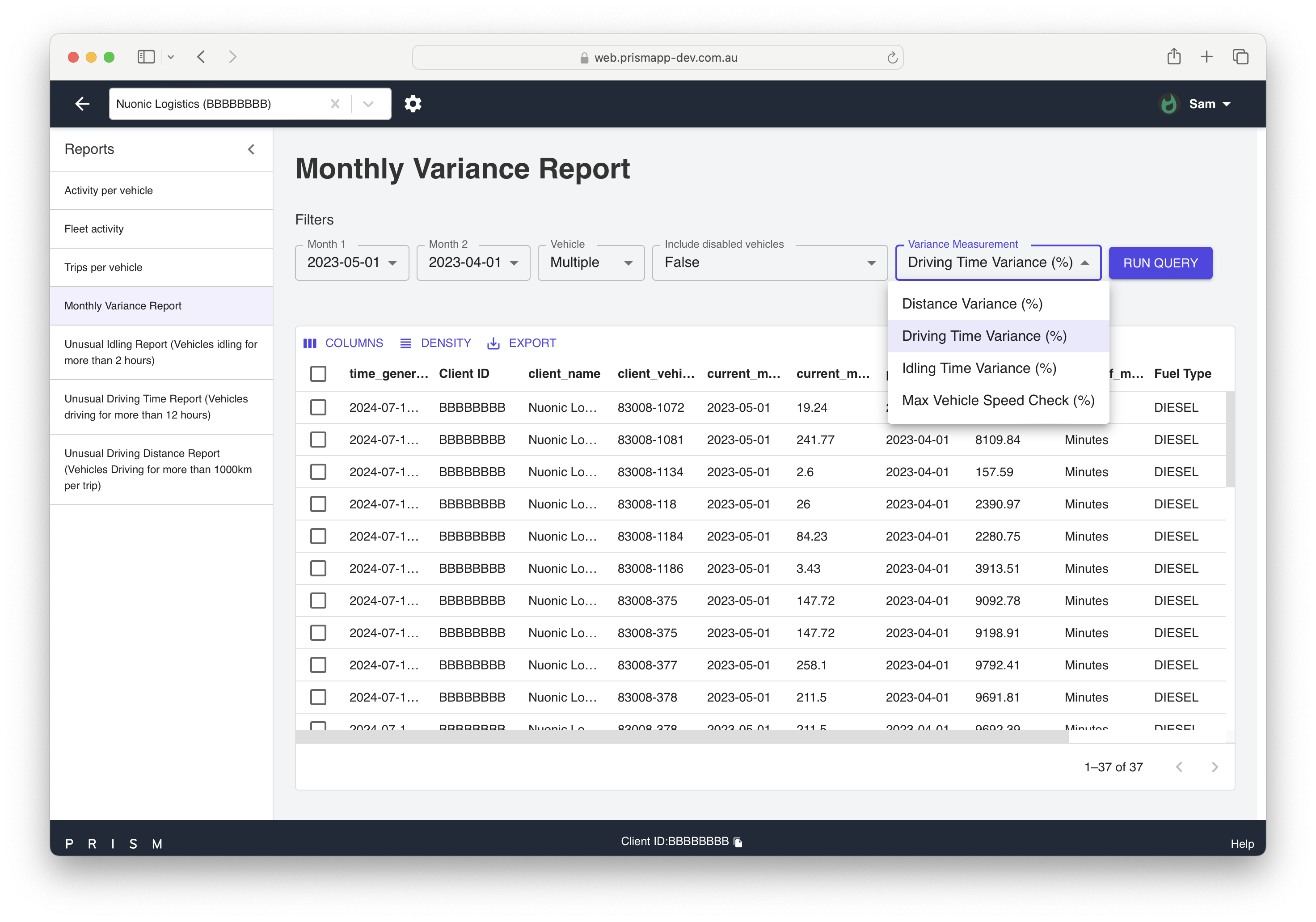Clear the Nuonic Logistics client selection
The width and height of the screenshot is (1316, 922).
coord(335,104)
